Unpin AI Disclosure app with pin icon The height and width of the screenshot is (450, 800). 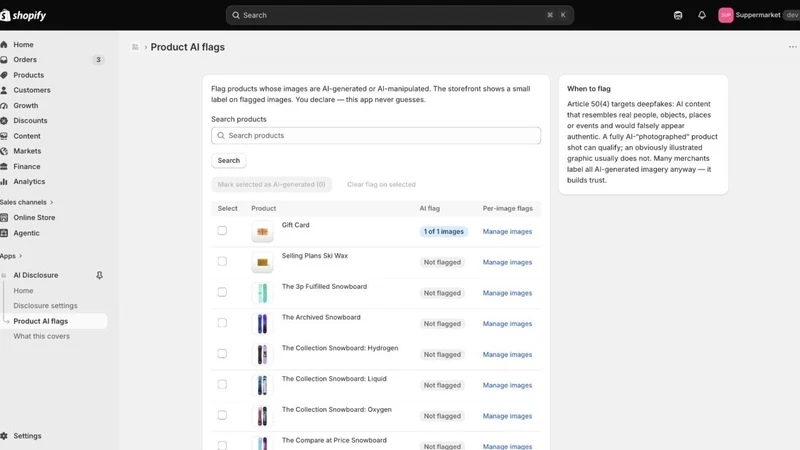click(x=99, y=275)
